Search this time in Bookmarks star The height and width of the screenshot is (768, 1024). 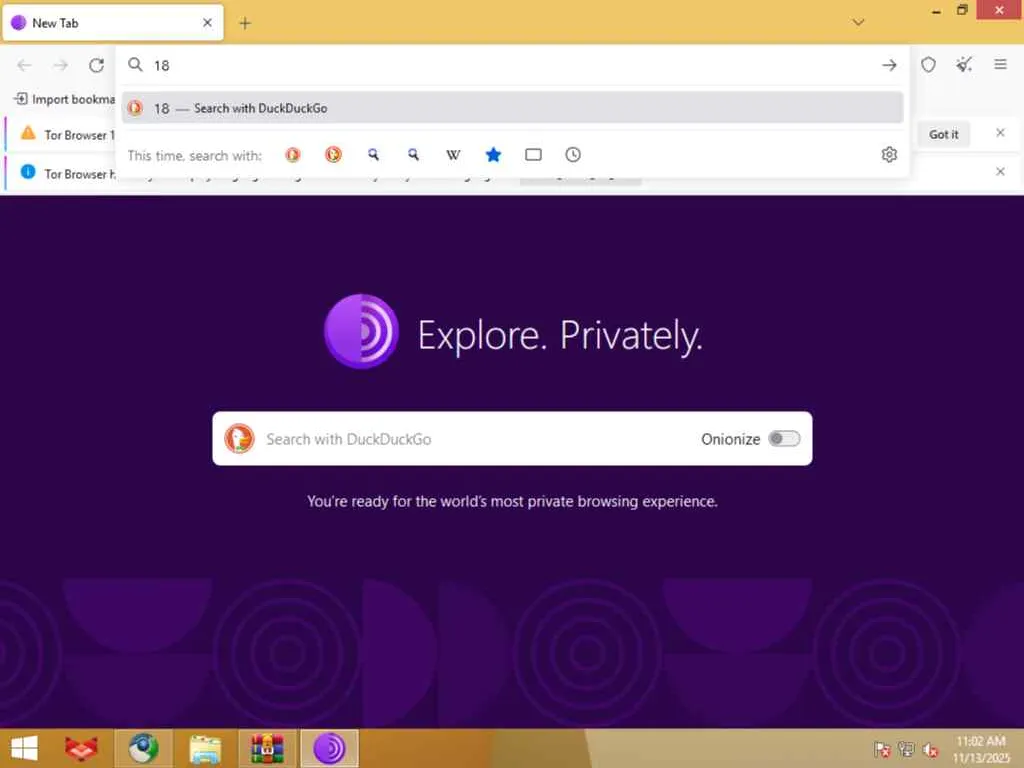493,155
